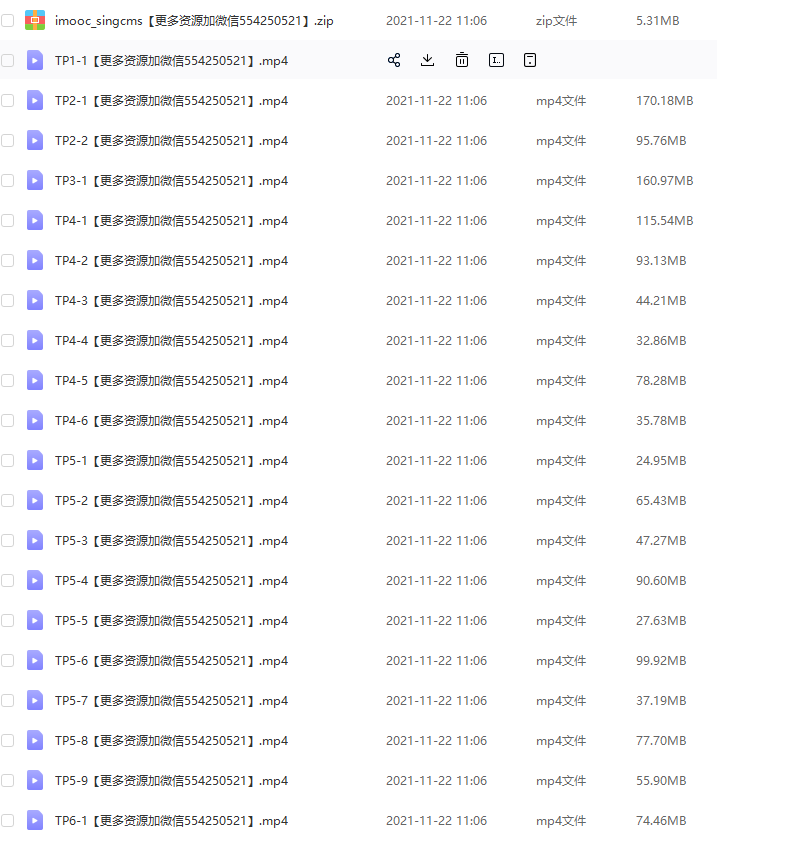Open file name TP2-1 mp4
Image resolution: width=788 pixels, height=842 pixels.
point(171,101)
